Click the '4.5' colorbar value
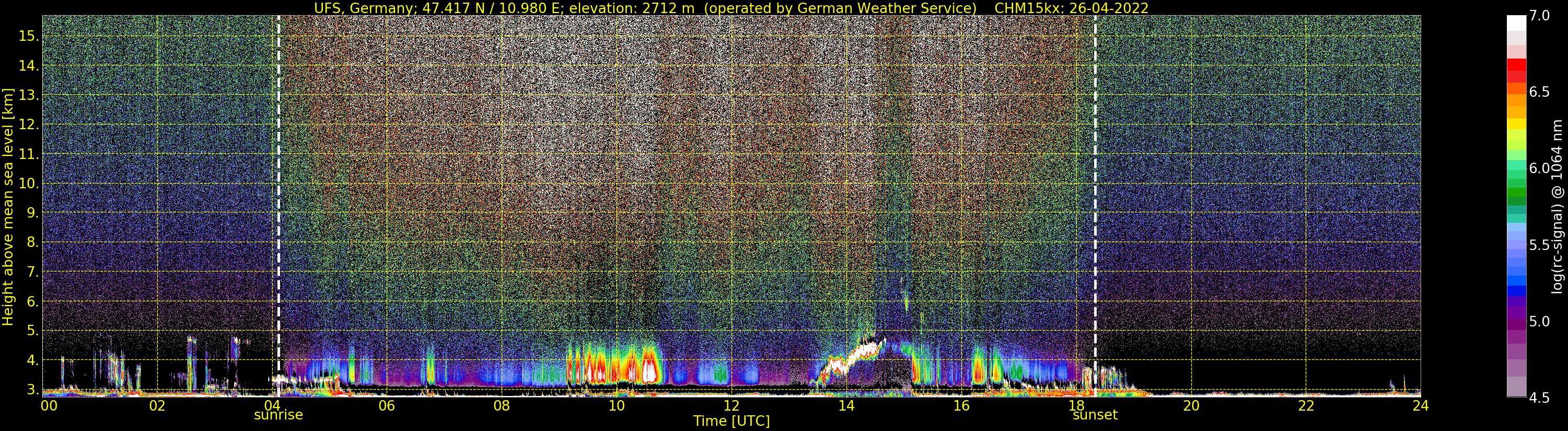 click(1539, 398)
